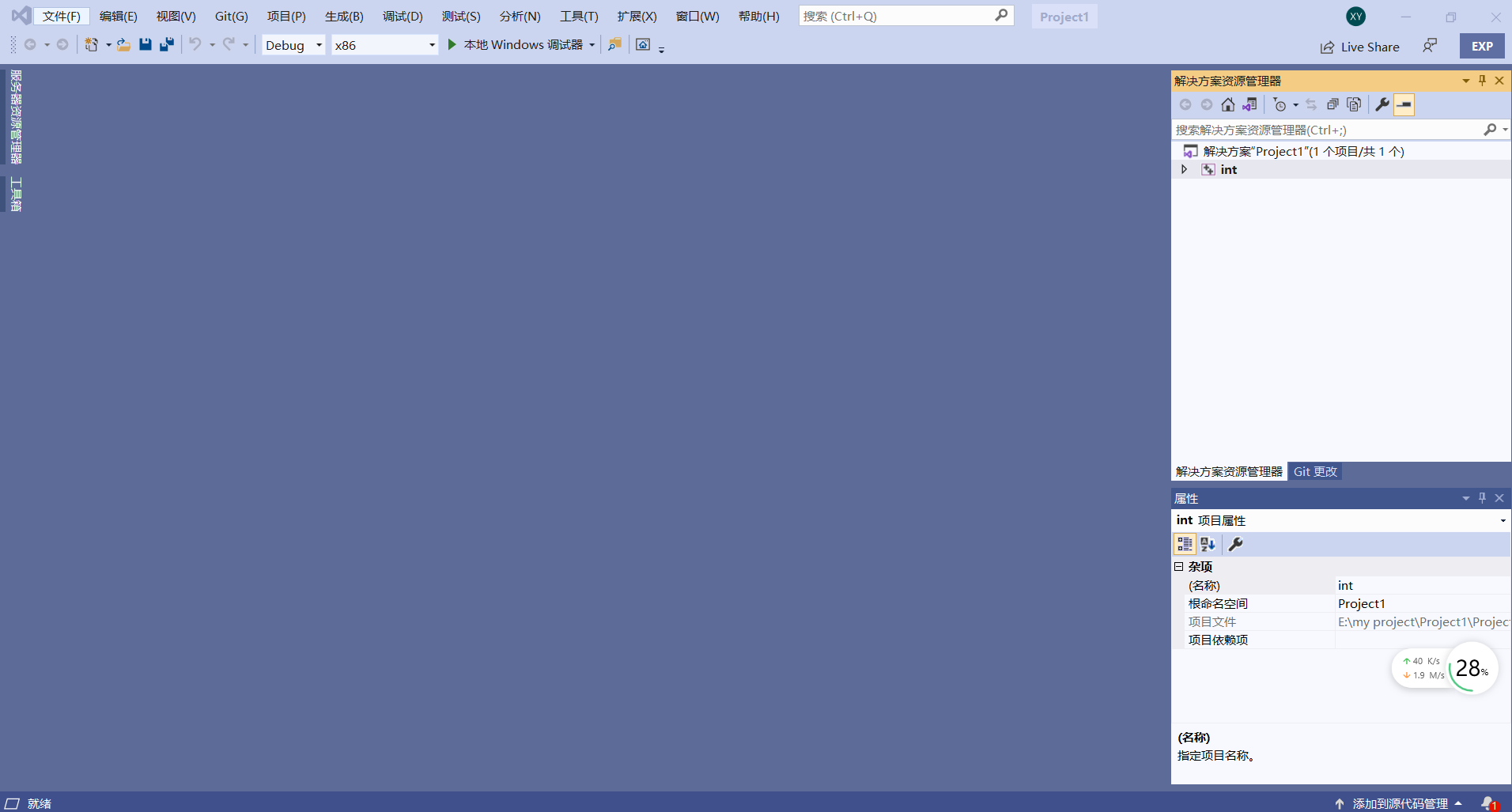Click the magnifier in Solution Explorer search
This screenshot has width=1512, height=812.
point(1490,130)
